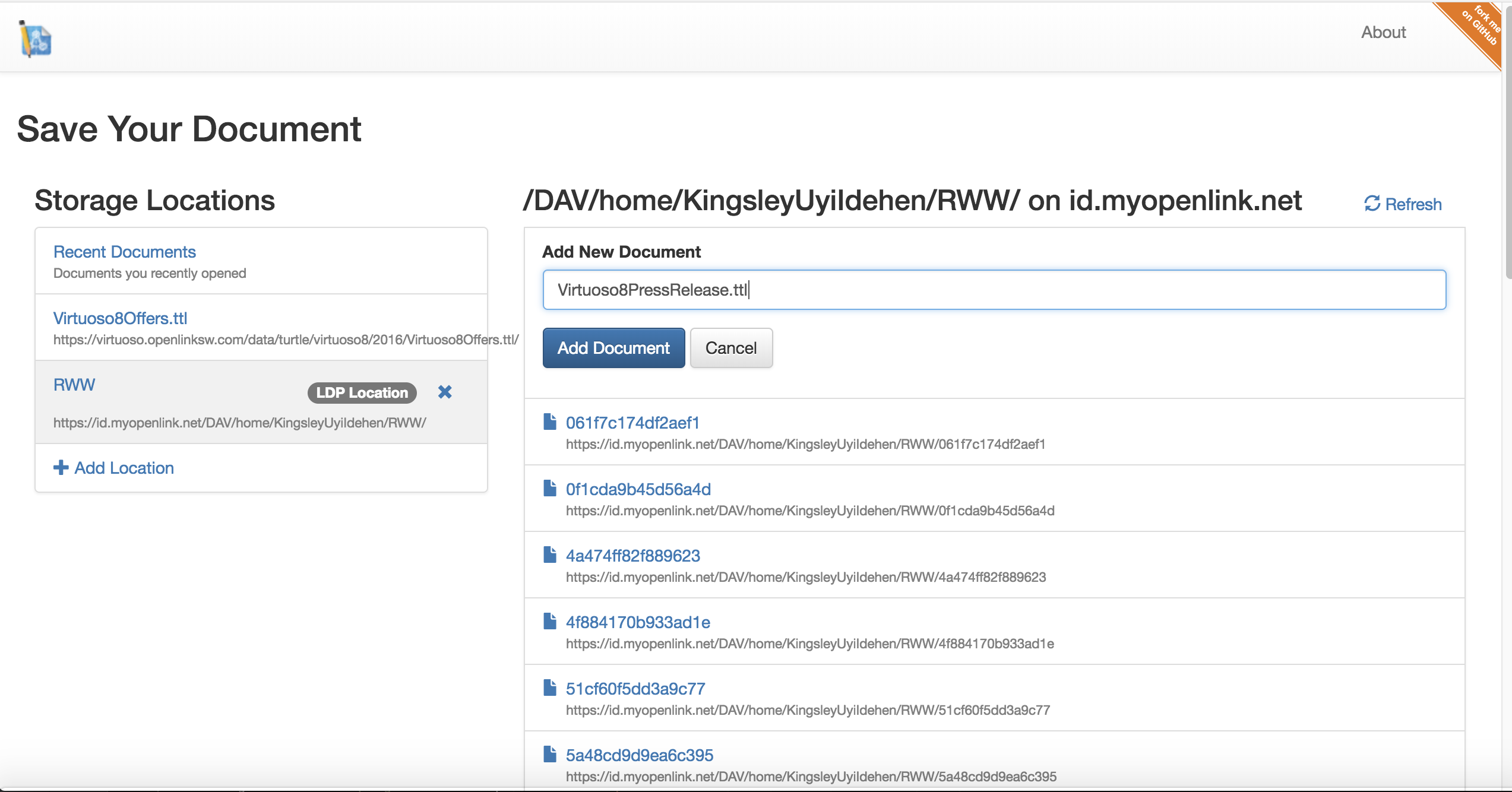This screenshot has width=1512, height=792.
Task: Click the file icon beside 5a48cd9d9ea6c395
Action: tap(549, 754)
